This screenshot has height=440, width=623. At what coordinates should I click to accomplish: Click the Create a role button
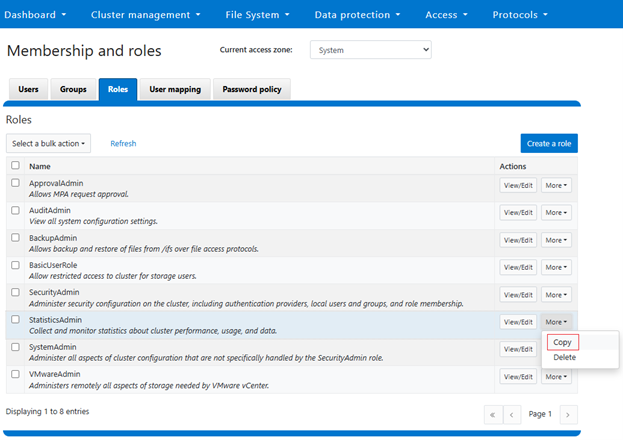[x=549, y=143]
